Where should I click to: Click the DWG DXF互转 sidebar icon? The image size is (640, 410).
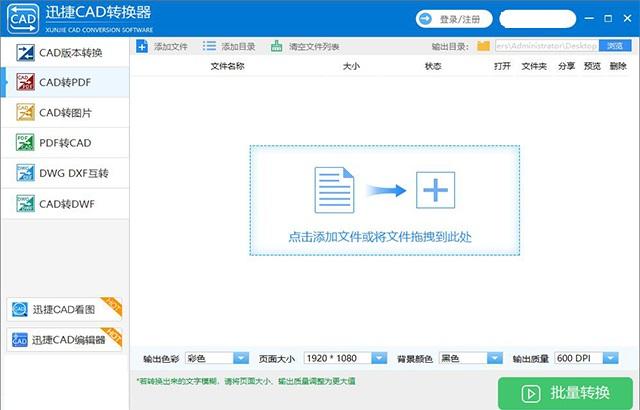coord(25,173)
